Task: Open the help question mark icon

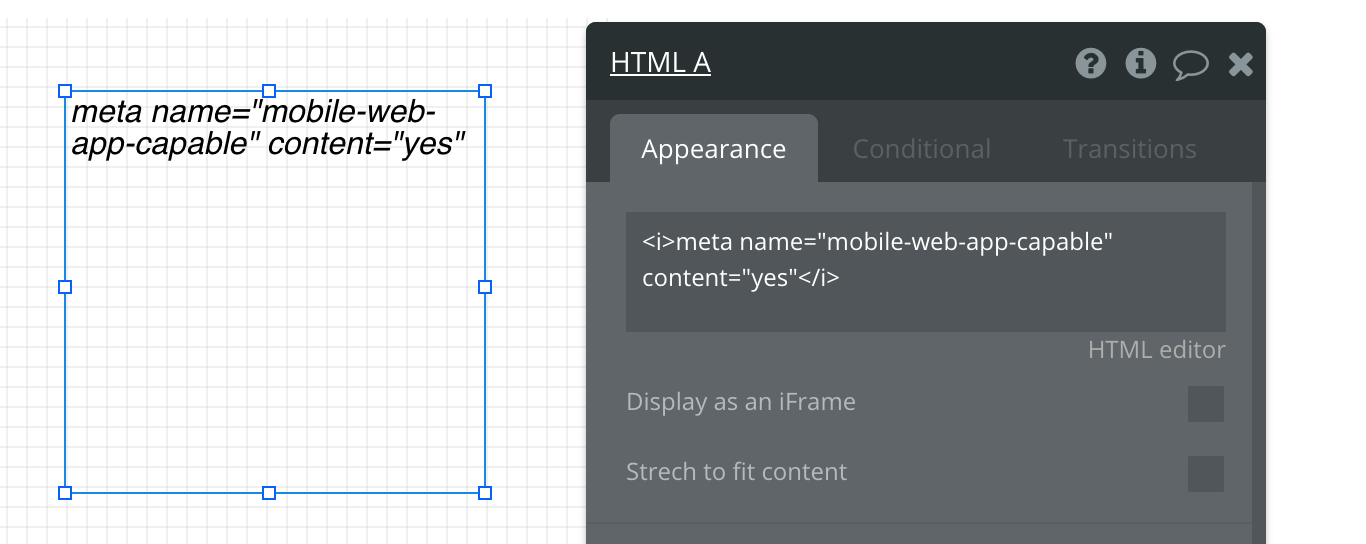Action: [1091, 64]
